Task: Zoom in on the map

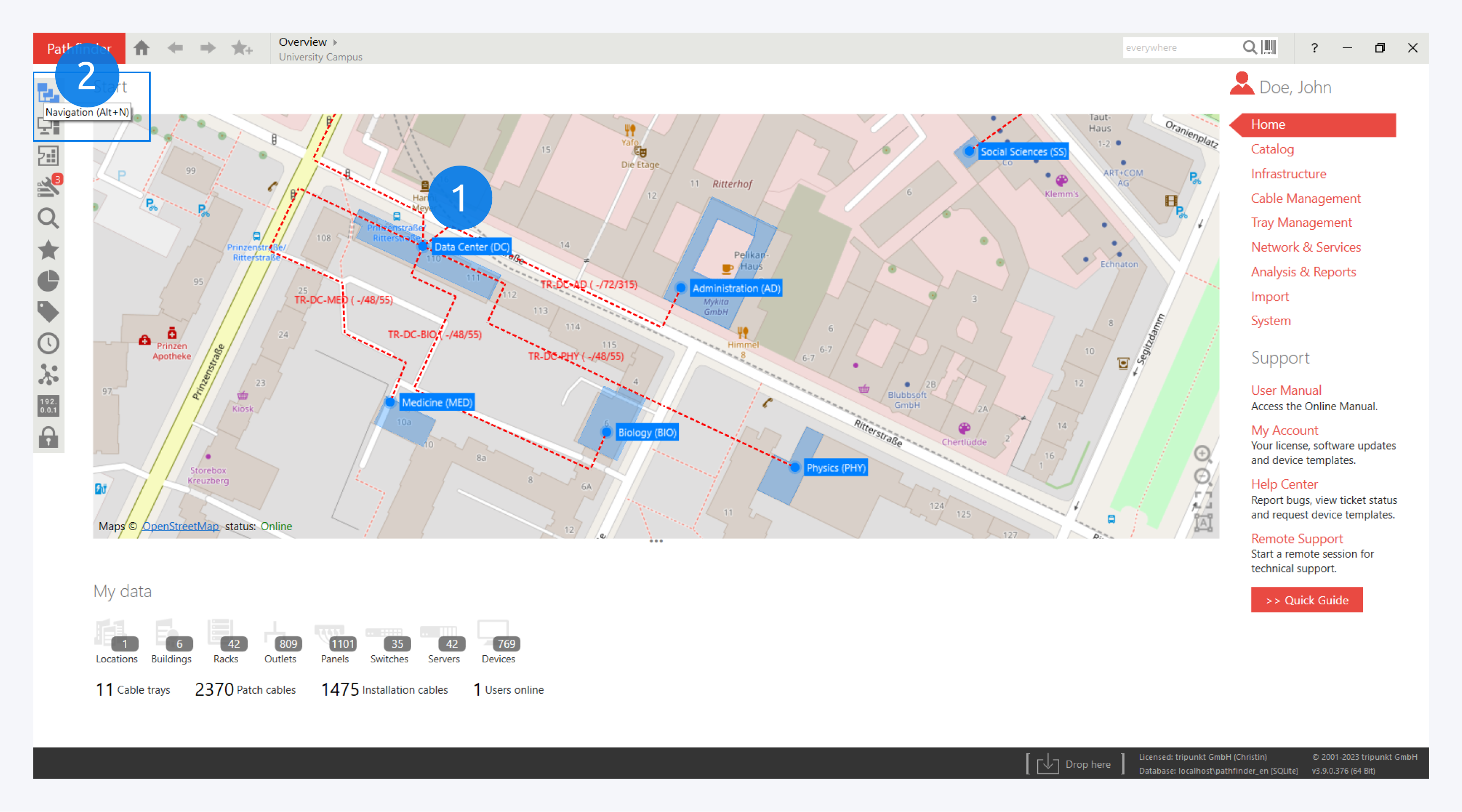Action: pos(1201,453)
